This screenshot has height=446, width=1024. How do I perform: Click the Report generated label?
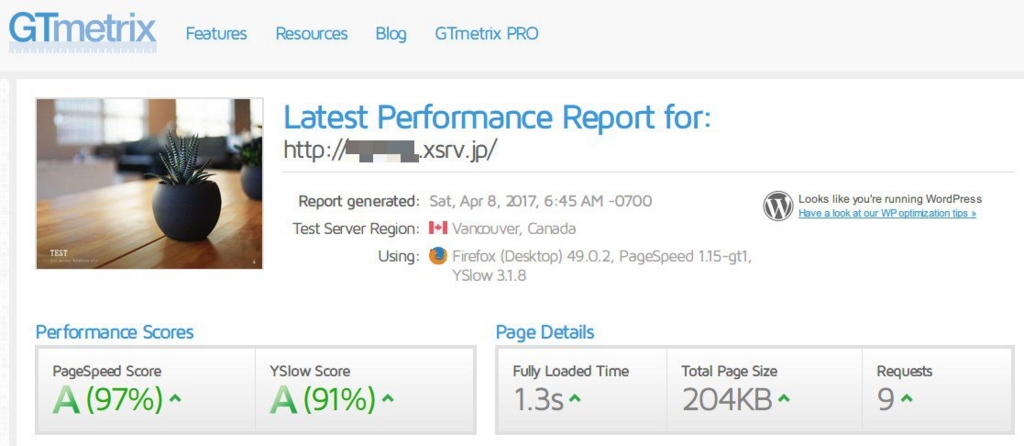359,200
